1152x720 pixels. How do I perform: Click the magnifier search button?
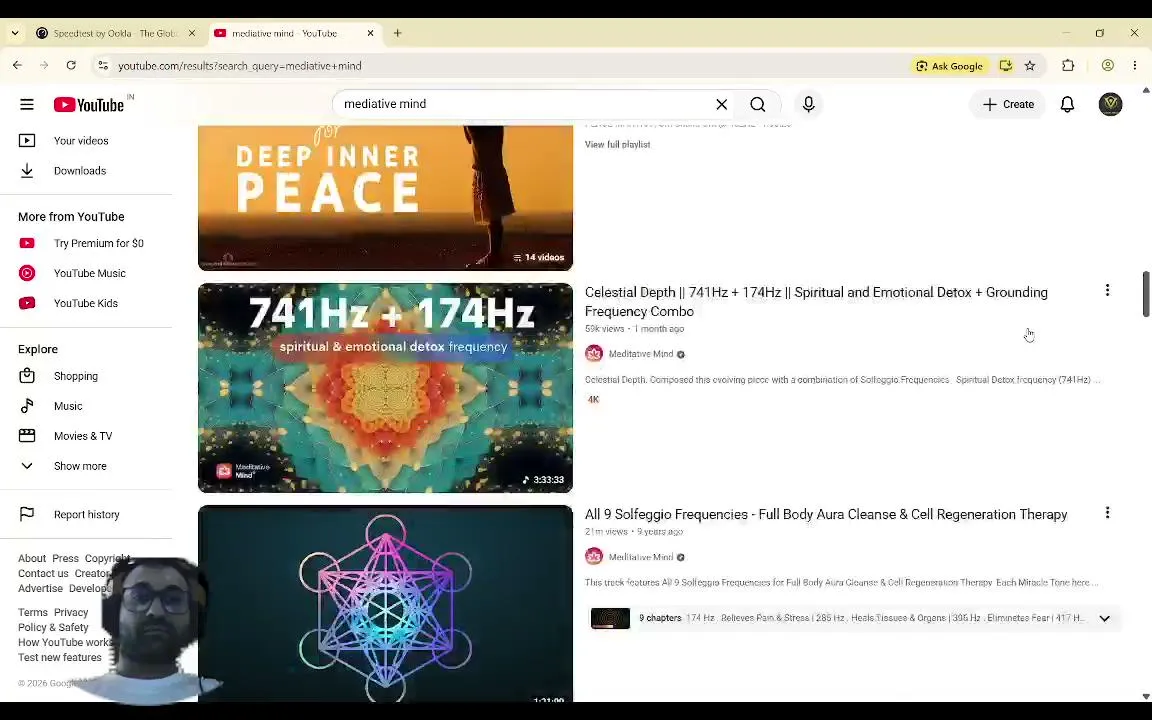tap(757, 104)
